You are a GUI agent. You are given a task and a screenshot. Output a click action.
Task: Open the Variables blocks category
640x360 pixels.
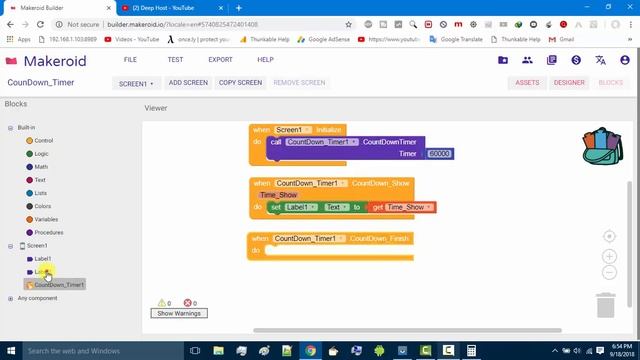coord(42,219)
